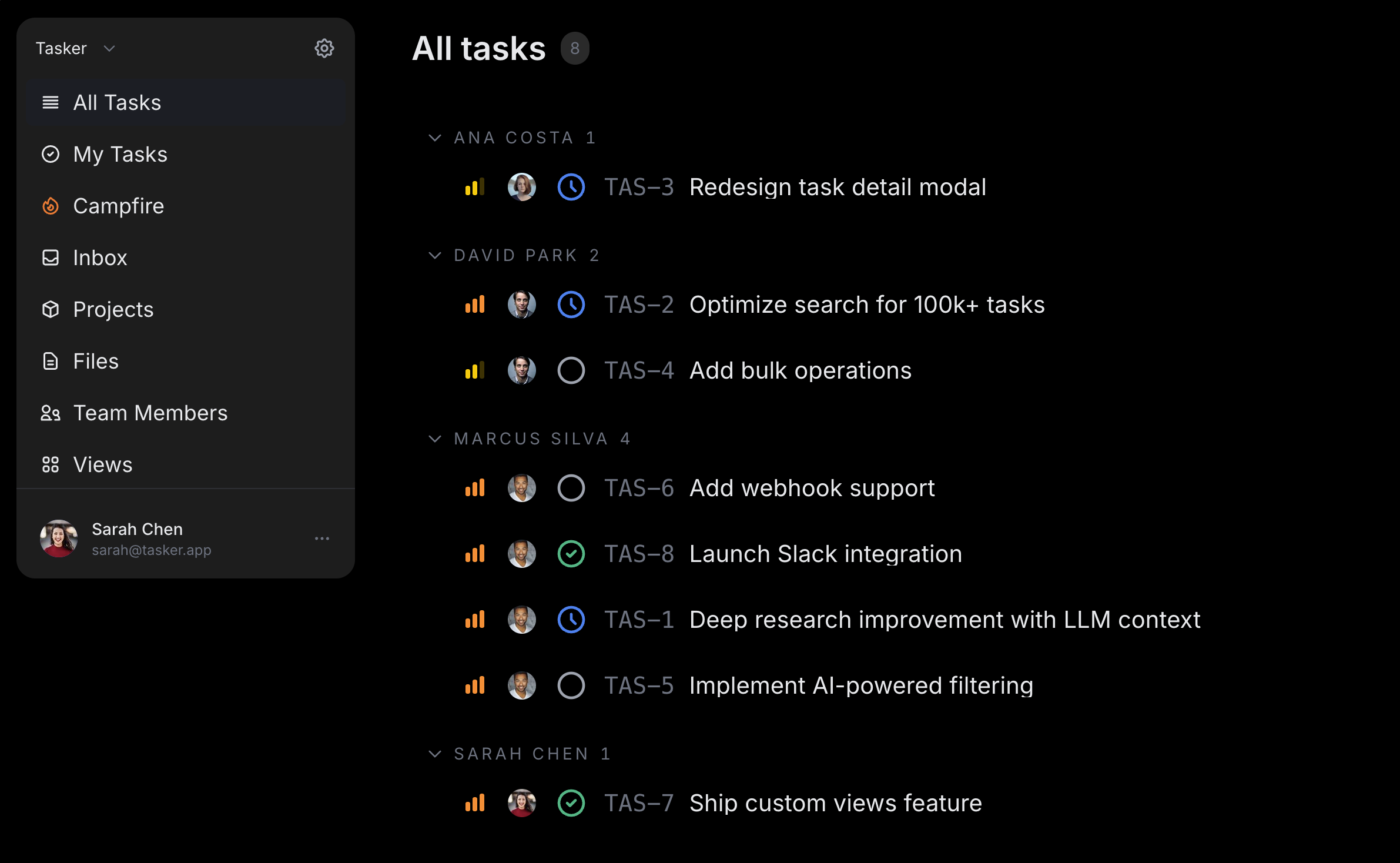This screenshot has height=863, width=1400.
Task: Switch to My Tasks view
Action: coord(119,154)
